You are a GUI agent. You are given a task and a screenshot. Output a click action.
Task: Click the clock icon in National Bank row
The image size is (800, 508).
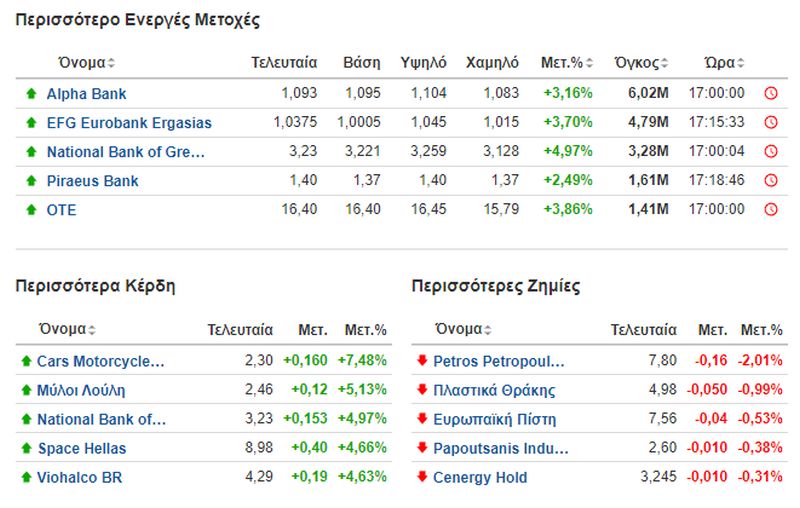coord(771,151)
